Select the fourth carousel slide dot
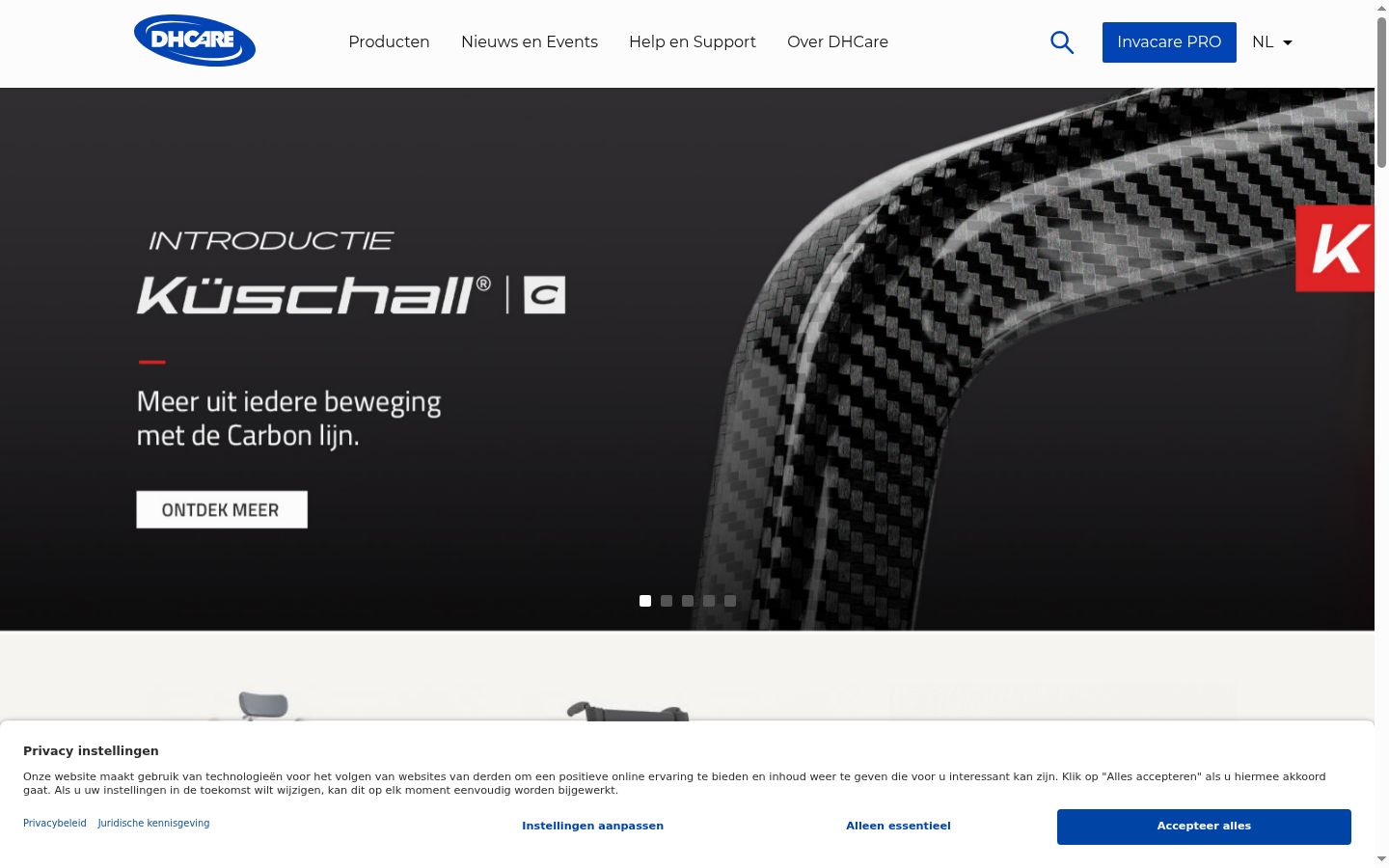The image size is (1389, 868). click(709, 601)
